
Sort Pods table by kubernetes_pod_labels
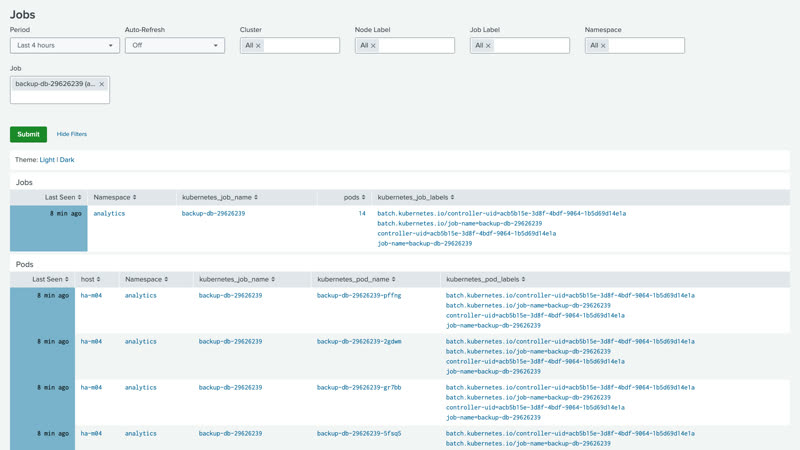pos(486,280)
